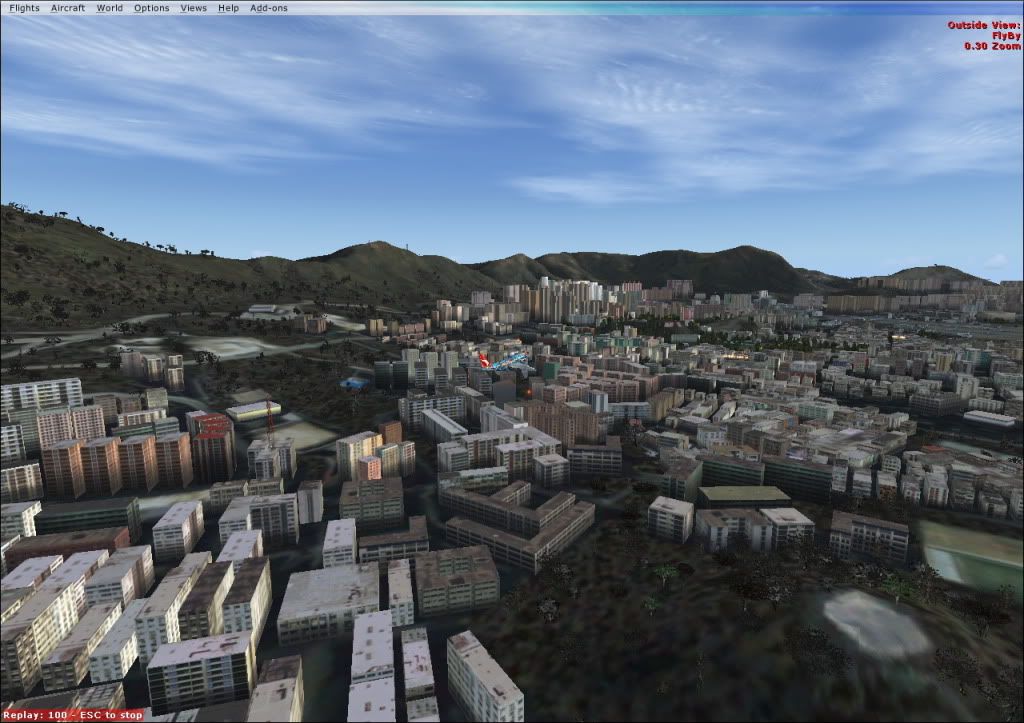The image size is (1024, 723).
Task: Open the Options menu
Action: [151, 8]
